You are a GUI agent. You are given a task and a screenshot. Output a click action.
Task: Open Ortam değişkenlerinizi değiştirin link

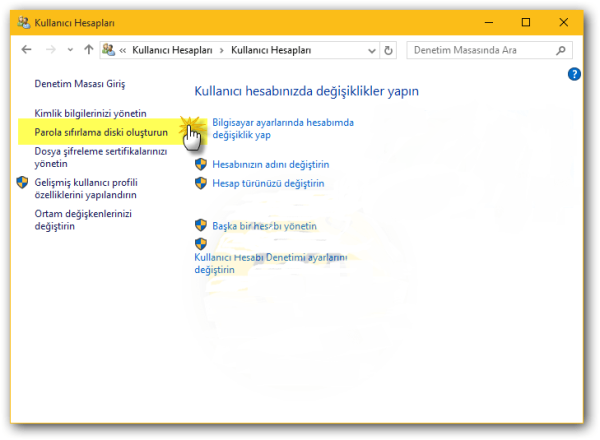coord(83,220)
